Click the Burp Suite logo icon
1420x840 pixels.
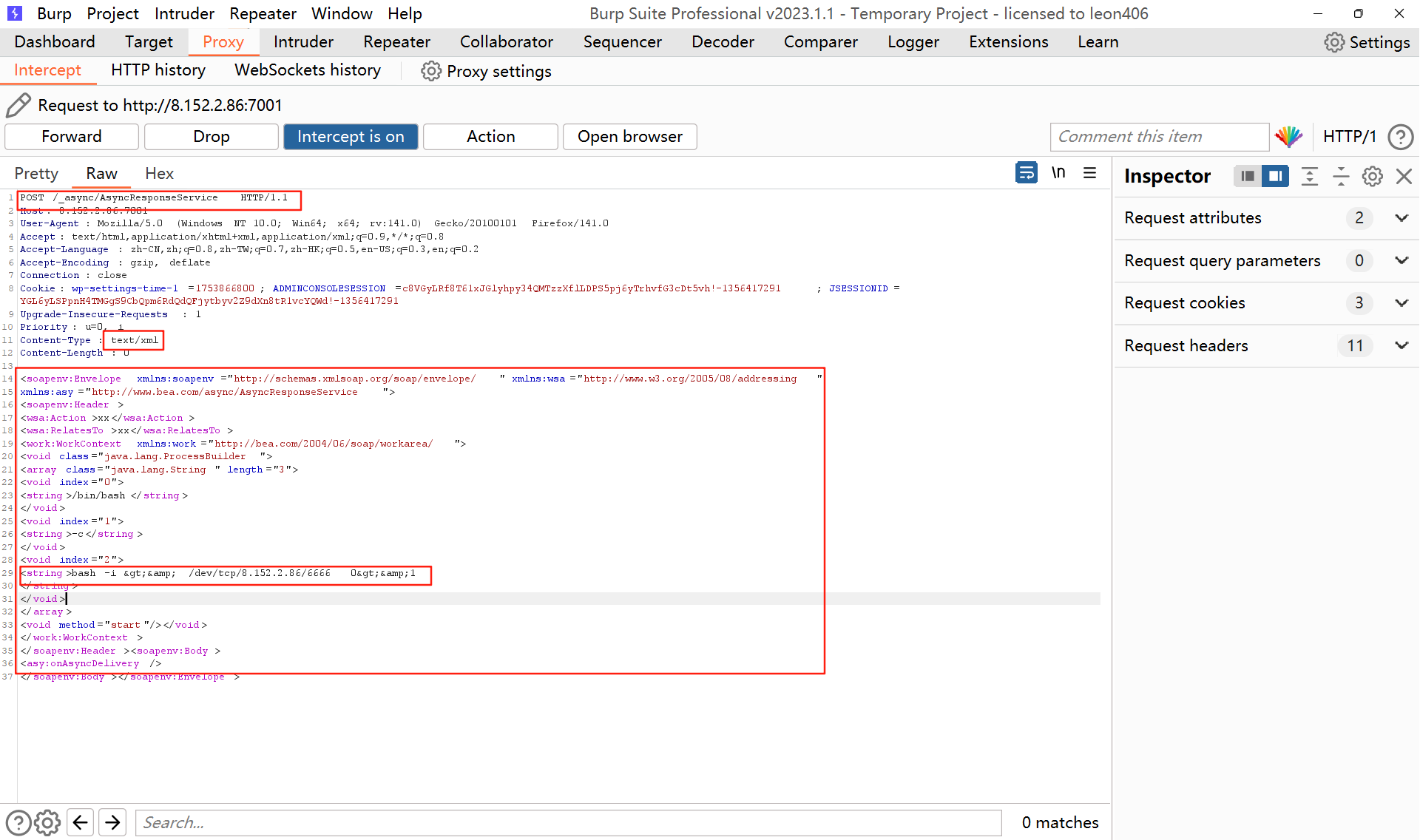point(15,13)
